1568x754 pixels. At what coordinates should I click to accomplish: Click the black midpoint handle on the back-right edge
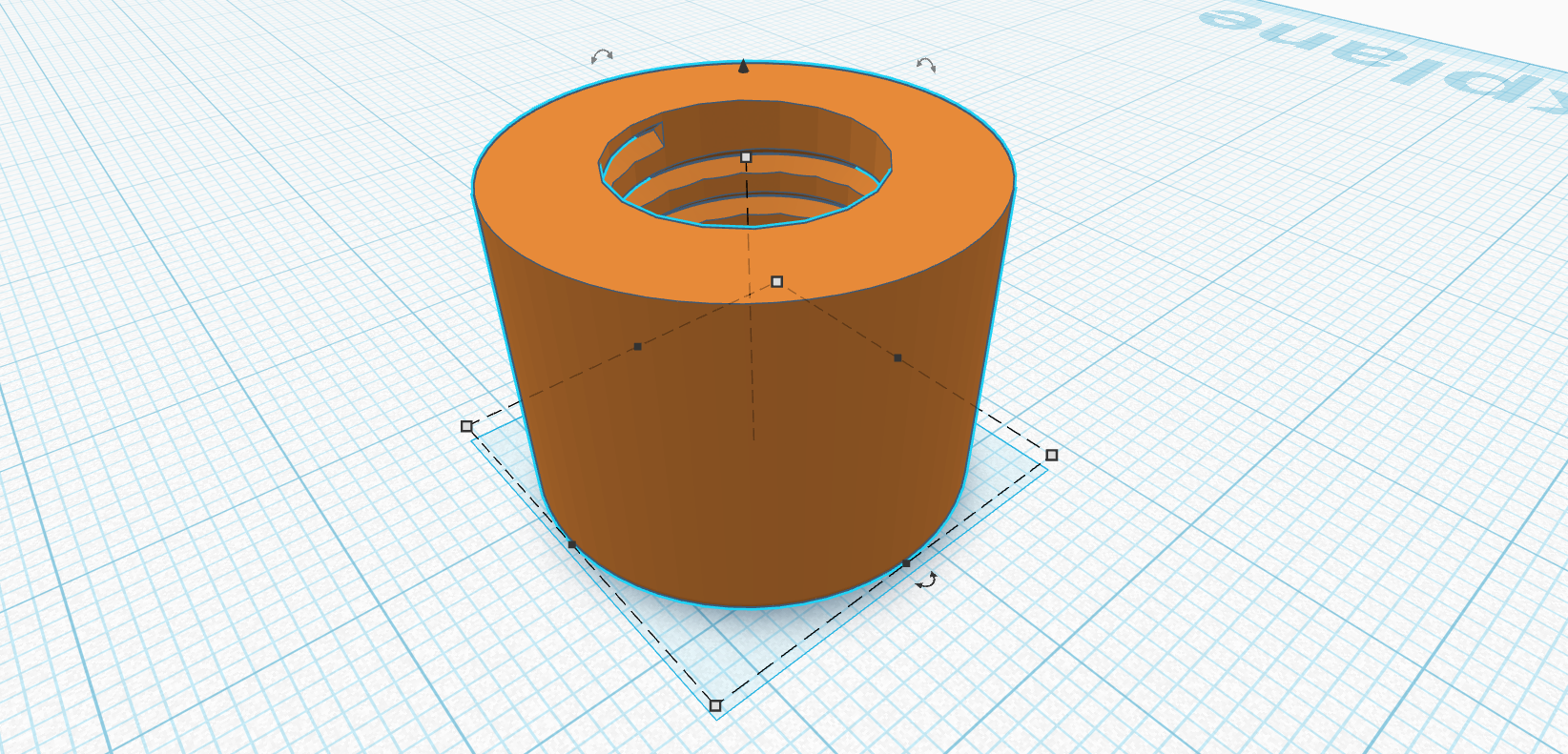click(897, 357)
